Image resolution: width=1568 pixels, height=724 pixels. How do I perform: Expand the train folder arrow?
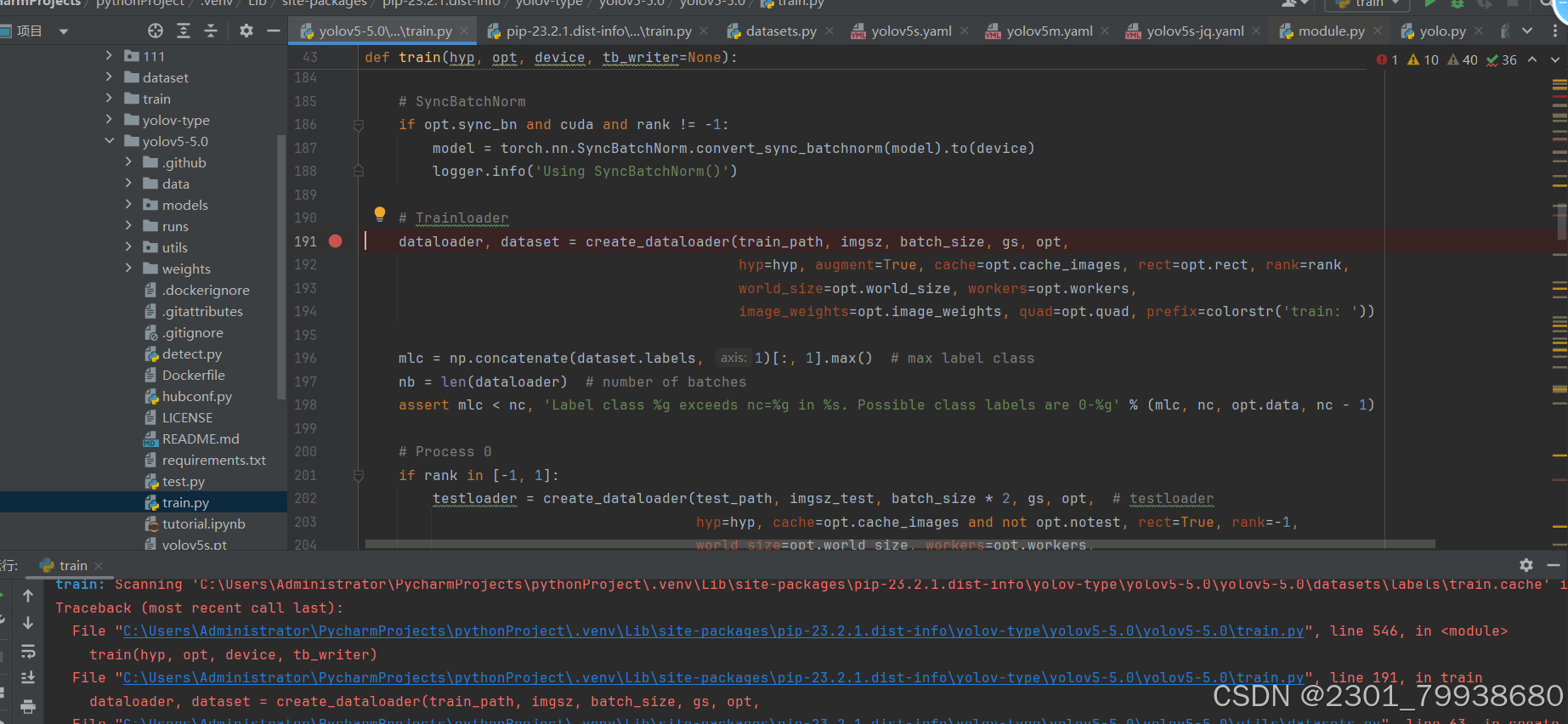[x=109, y=98]
